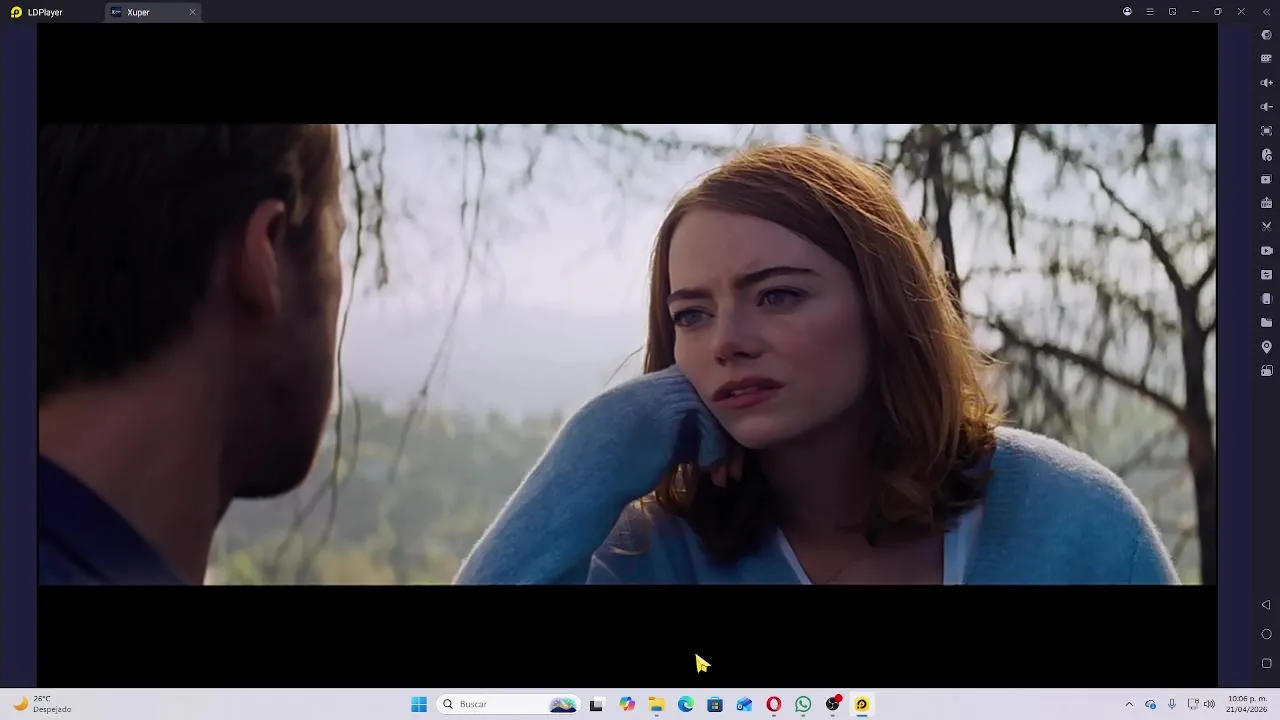Tap the Android back triangle button
Screen dimensions: 1280x720
coord(1266,605)
